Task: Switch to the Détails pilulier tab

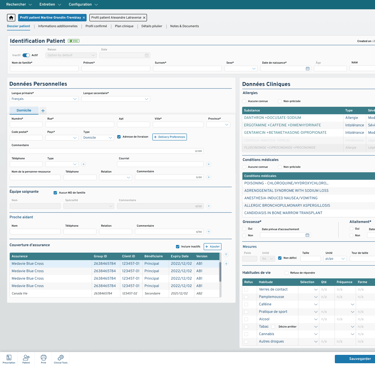Action: coord(152,26)
